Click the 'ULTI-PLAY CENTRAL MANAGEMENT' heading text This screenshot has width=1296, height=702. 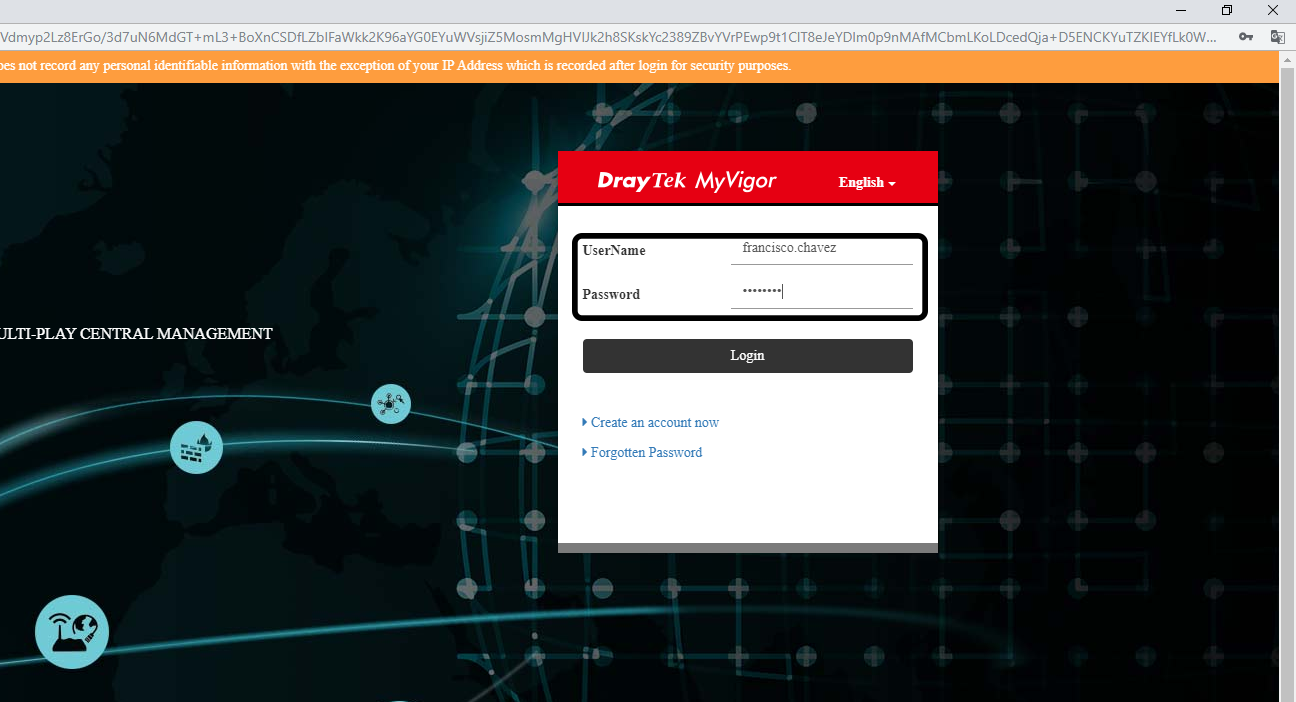(136, 334)
